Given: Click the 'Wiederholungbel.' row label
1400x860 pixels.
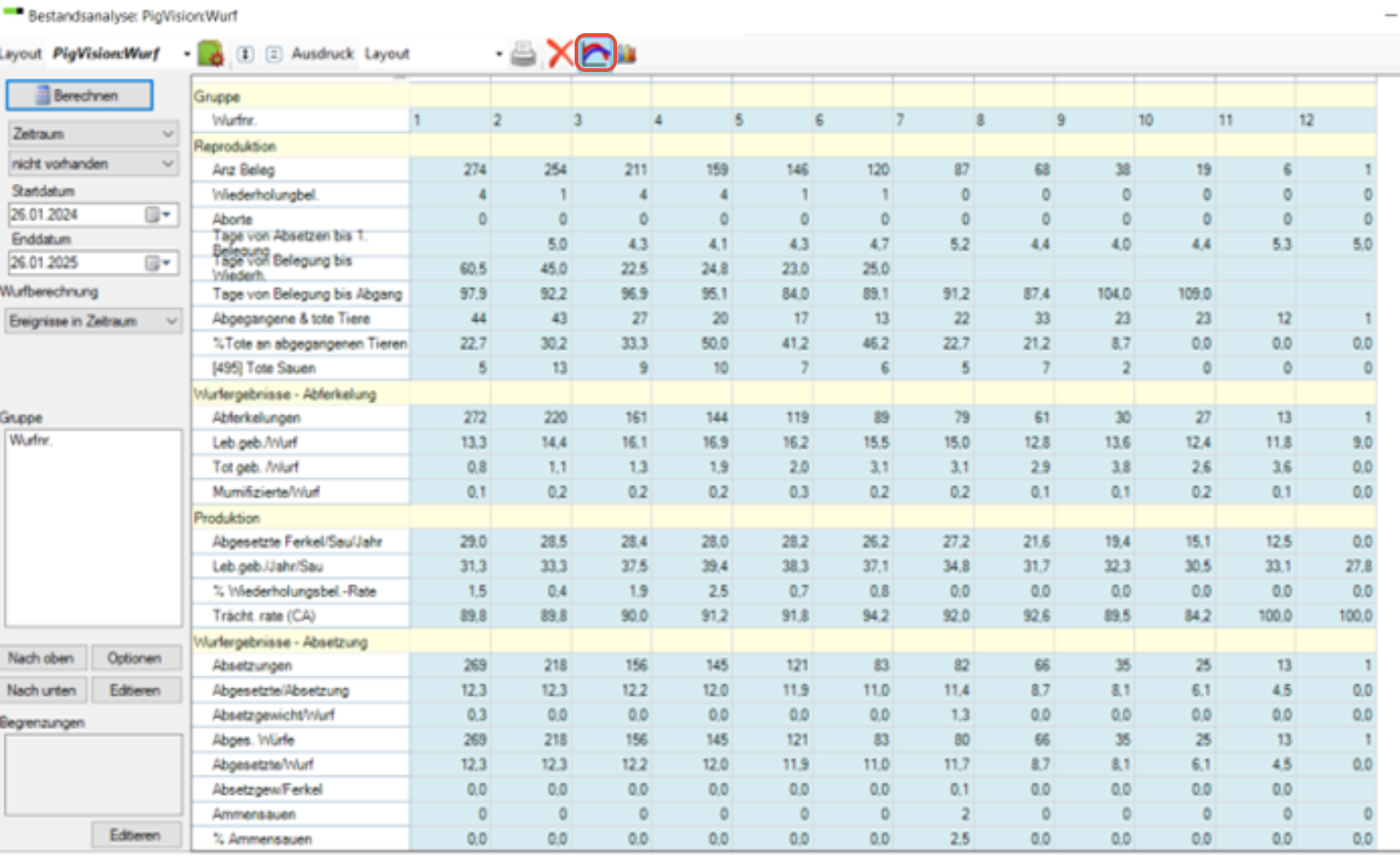Looking at the screenshot, I should point(265,195).
